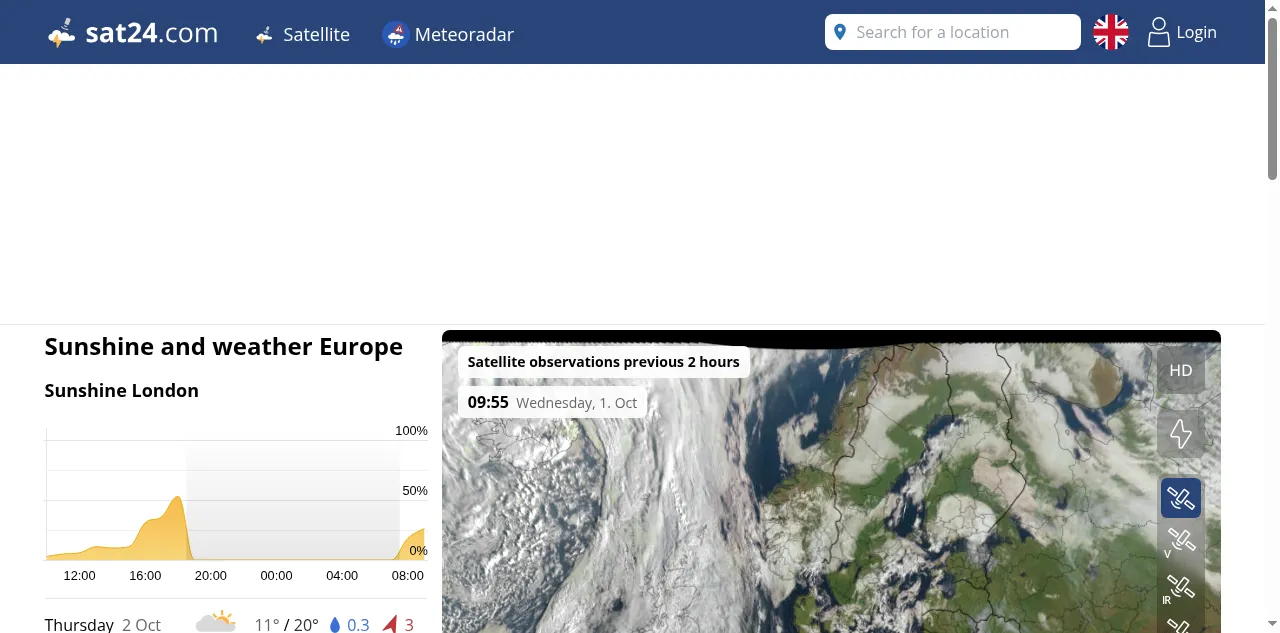Open the UK flag language selector
Screen dimensions: 1280x633
pyautogui.click(x=1111, y=32)
